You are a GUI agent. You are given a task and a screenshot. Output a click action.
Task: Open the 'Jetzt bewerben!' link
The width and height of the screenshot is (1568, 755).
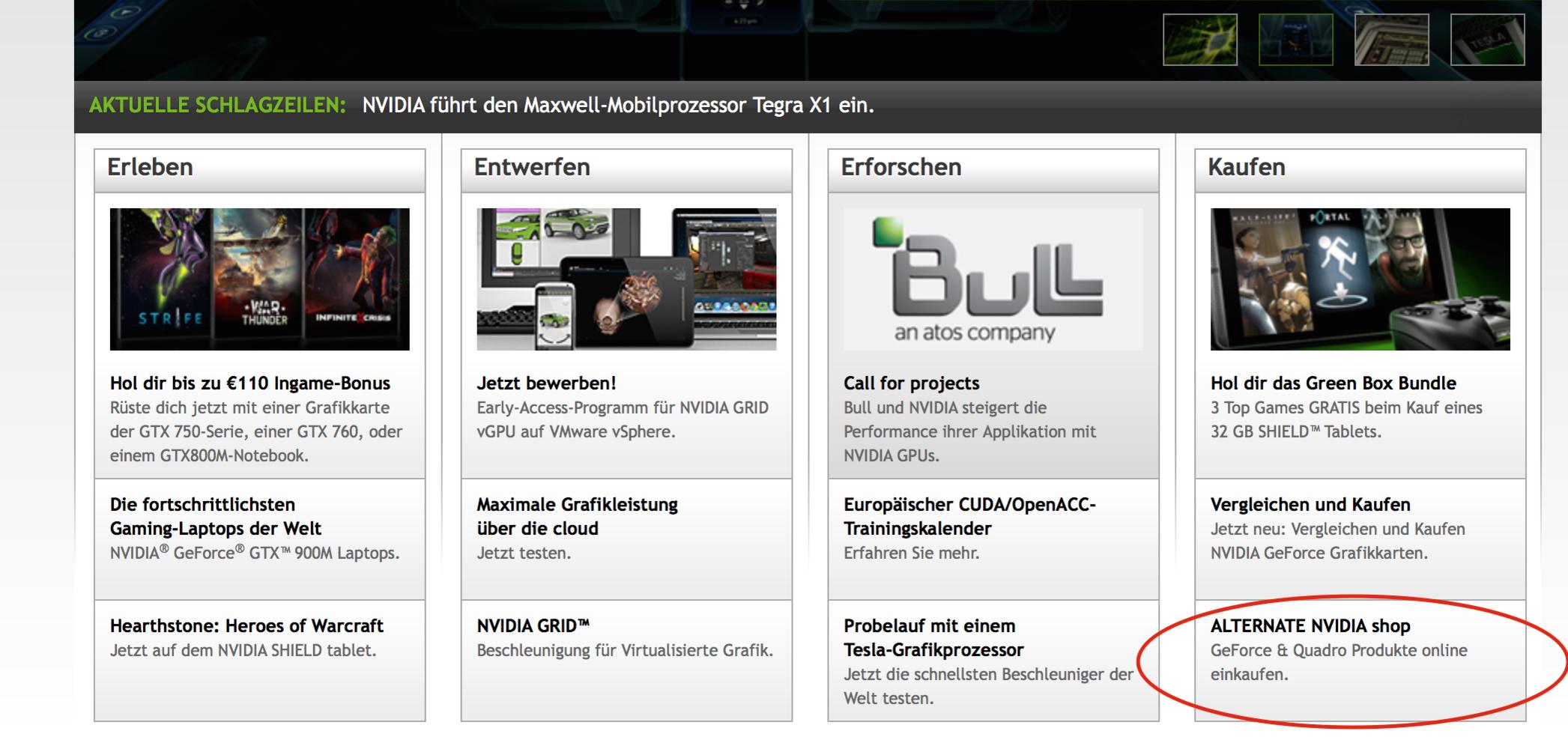(546, 383)
